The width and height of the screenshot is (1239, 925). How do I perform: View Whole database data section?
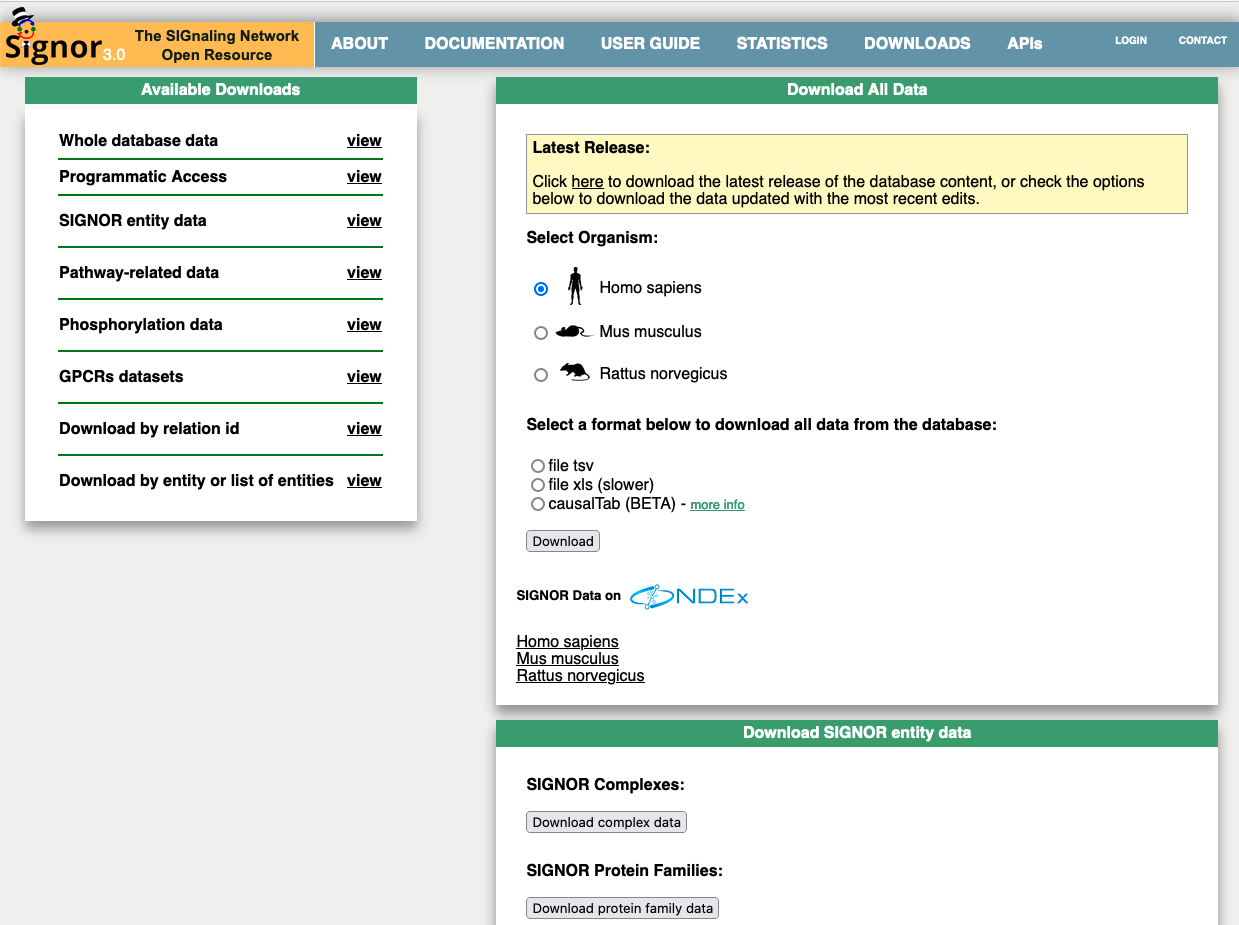364,141
